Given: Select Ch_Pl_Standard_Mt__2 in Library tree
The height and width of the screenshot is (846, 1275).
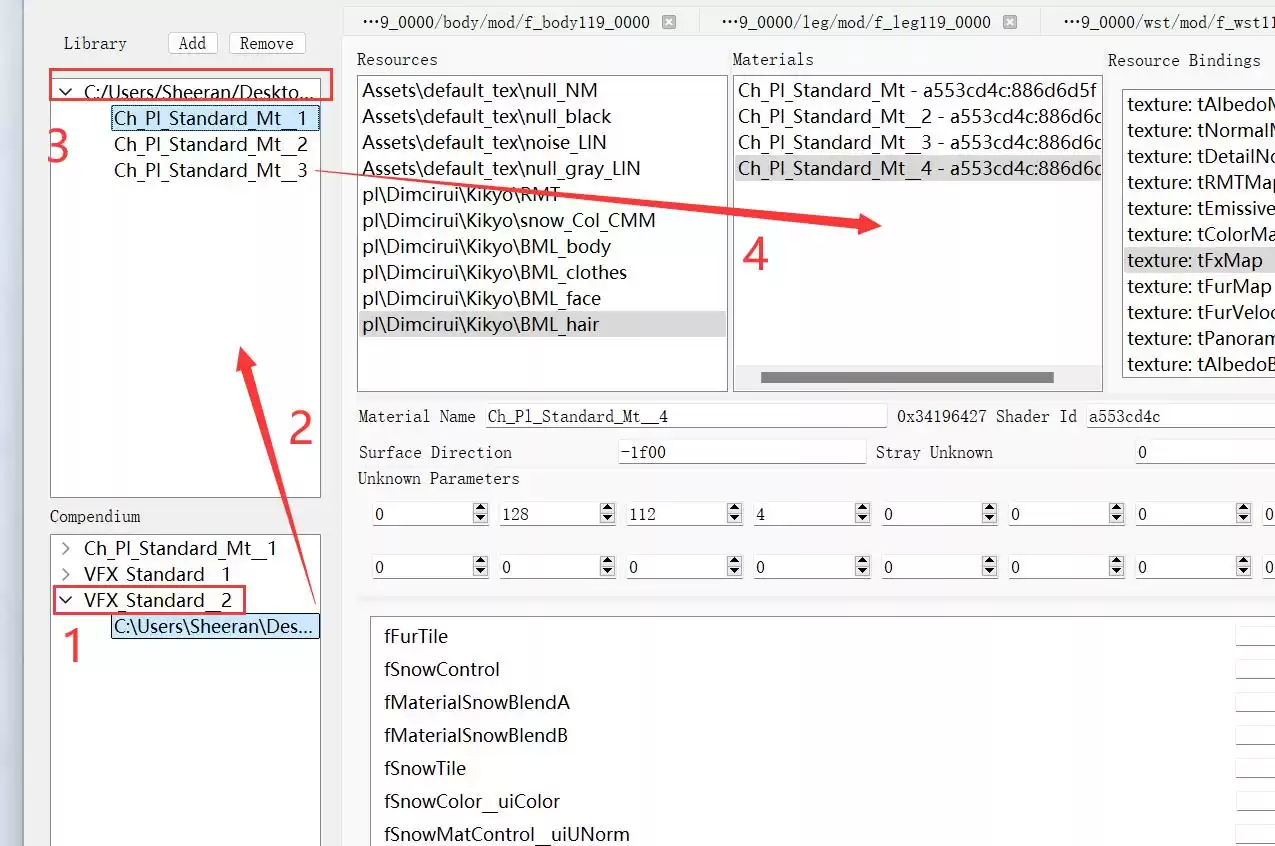Looking at the screenshot, I should [210, 144].
